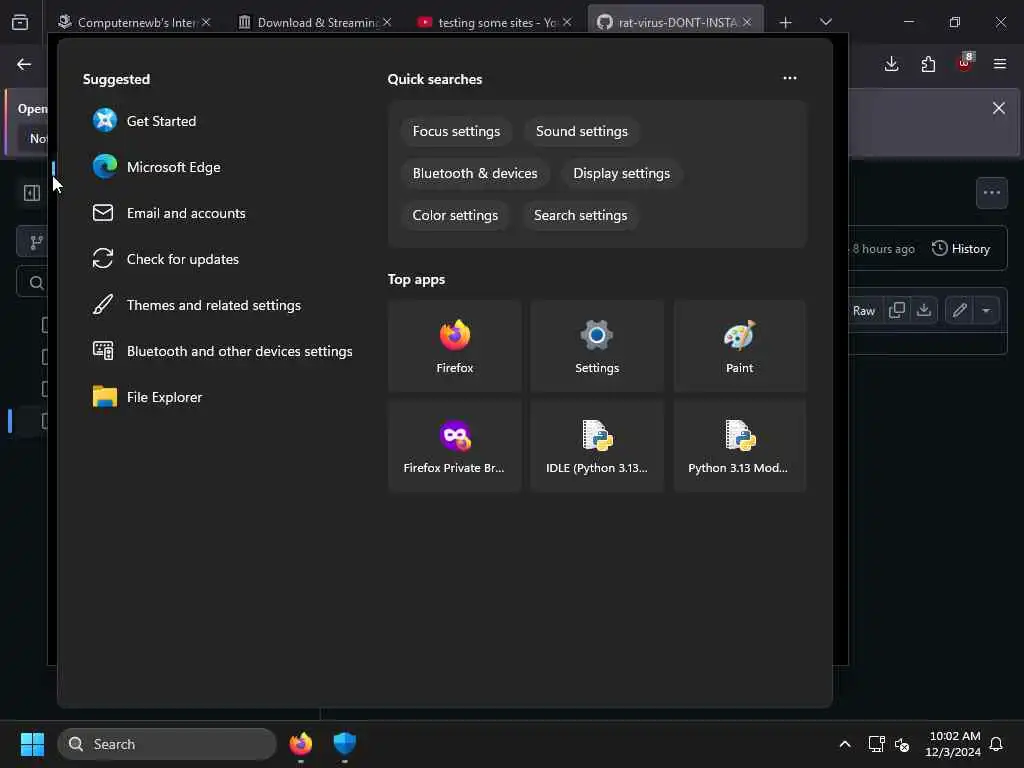Open Firefox View icon

pos(20,23)
